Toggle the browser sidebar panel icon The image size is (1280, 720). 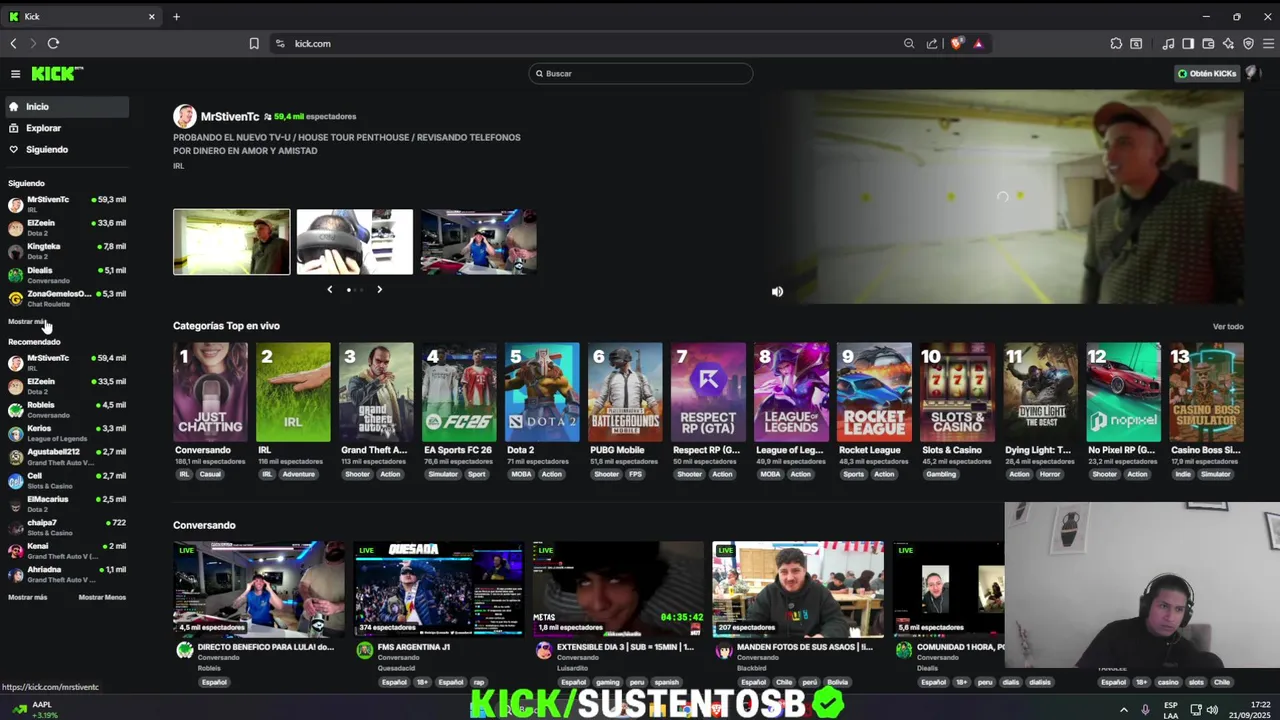pyautogui.click(x=1188, y=43)
